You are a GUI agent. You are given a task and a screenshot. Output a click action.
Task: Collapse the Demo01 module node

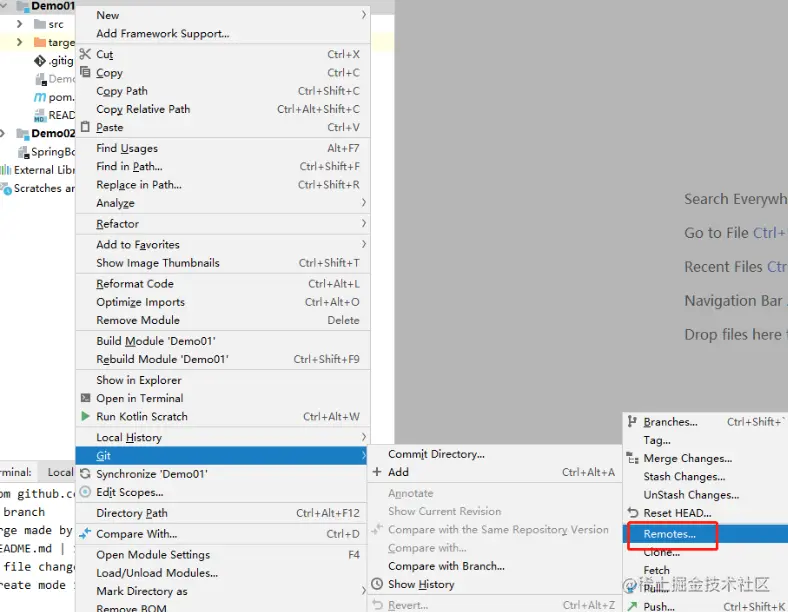(4, 6)
